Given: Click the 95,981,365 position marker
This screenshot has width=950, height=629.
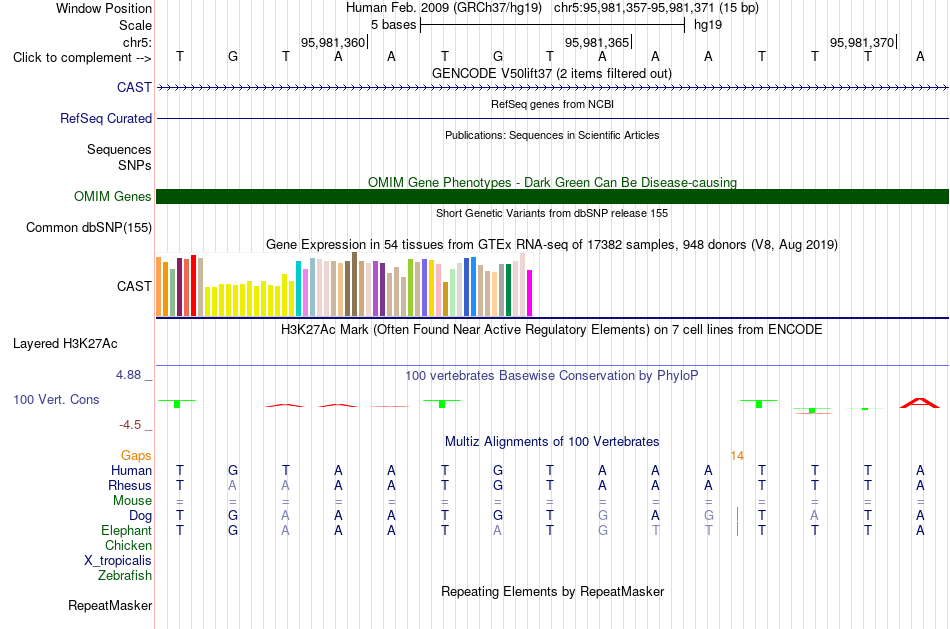Looking at the screenshot, I should (x=597, y=42).
